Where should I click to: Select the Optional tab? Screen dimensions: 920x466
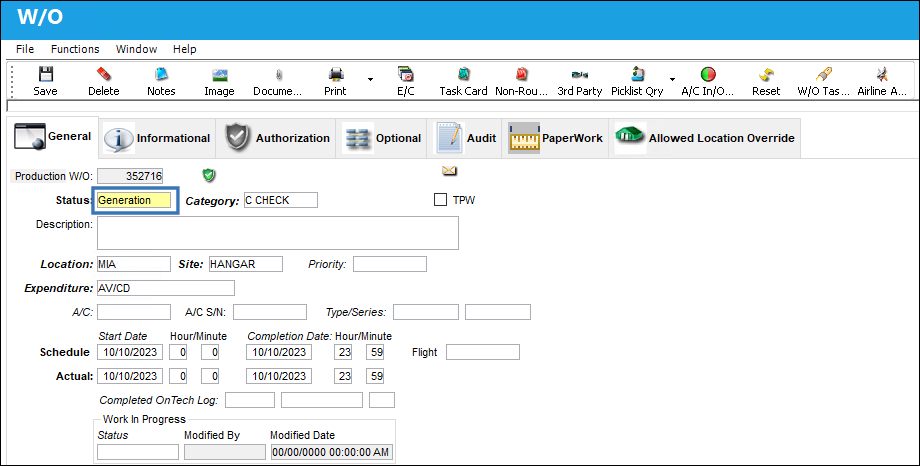(381, 138)
